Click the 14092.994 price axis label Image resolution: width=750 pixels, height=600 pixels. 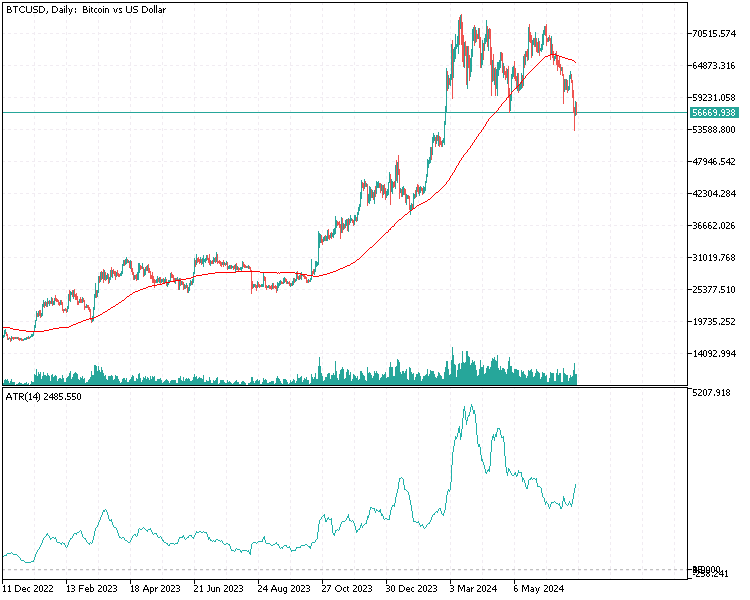click(x=714, y=354)
